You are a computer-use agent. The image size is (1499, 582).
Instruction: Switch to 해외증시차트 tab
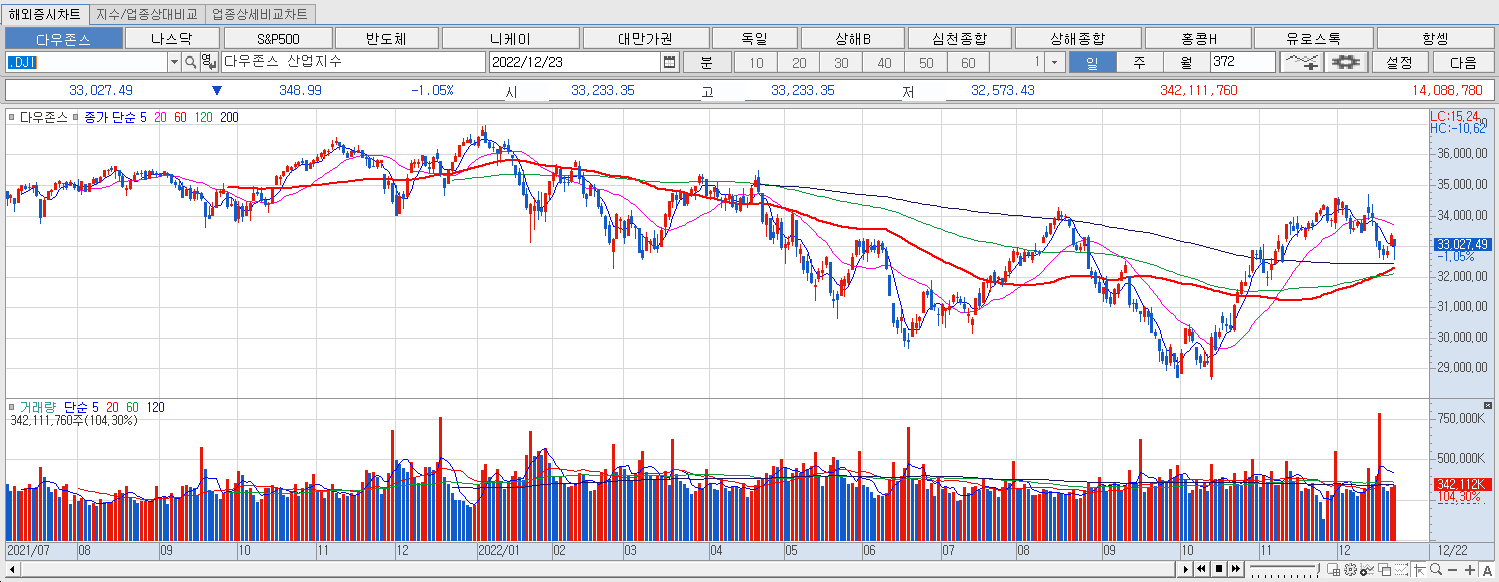click(45, 14)
